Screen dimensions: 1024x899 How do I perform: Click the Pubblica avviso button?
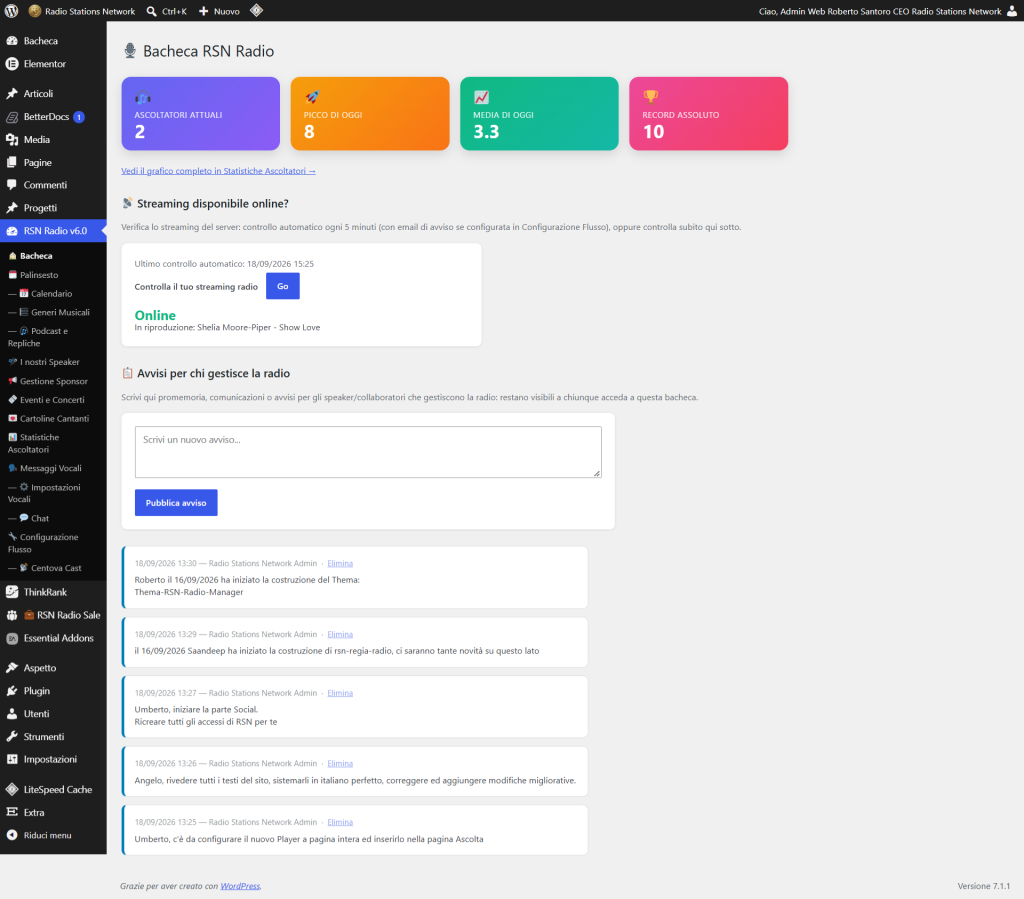click(x=176, y=503)
